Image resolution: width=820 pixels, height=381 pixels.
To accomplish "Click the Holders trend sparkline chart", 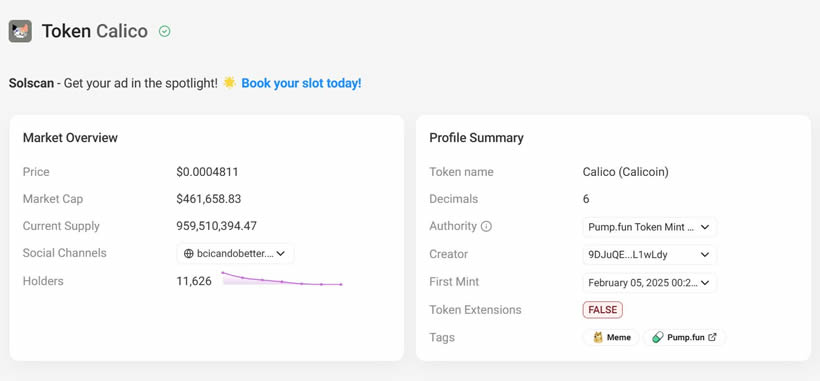I will point(282,279).
